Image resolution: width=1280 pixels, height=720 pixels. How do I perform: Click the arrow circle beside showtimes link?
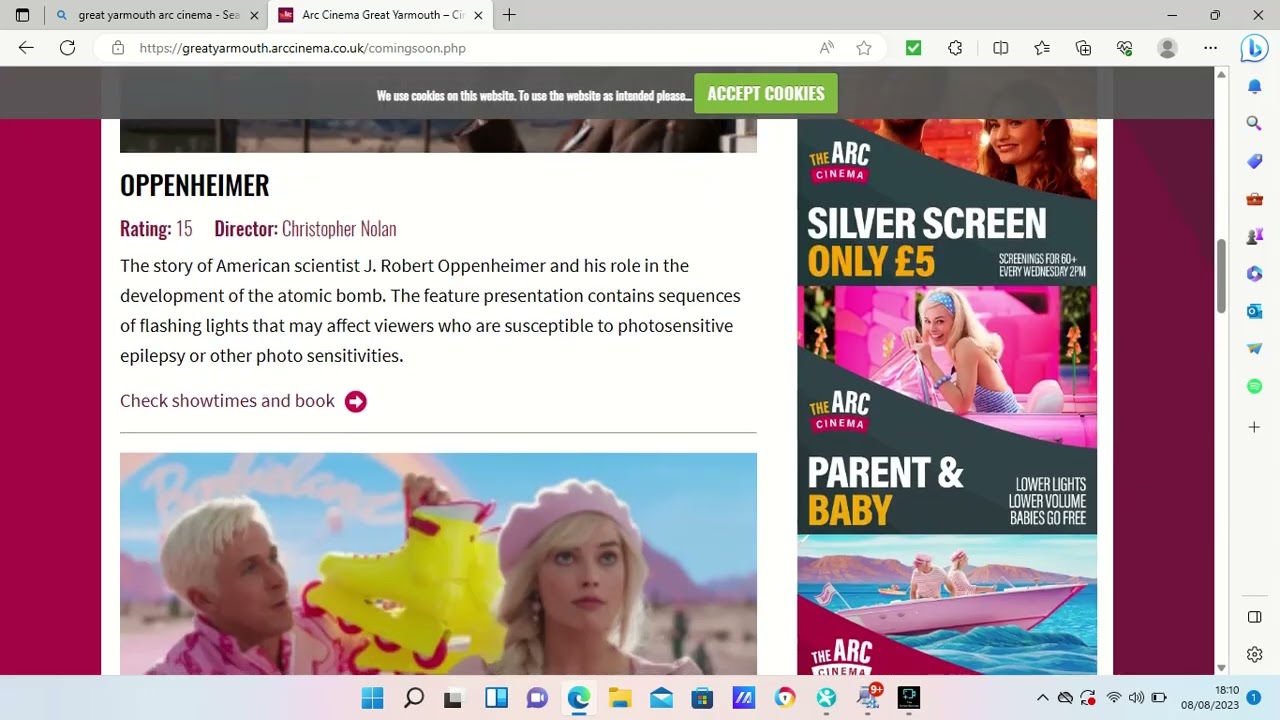click(x=356, y=401)
